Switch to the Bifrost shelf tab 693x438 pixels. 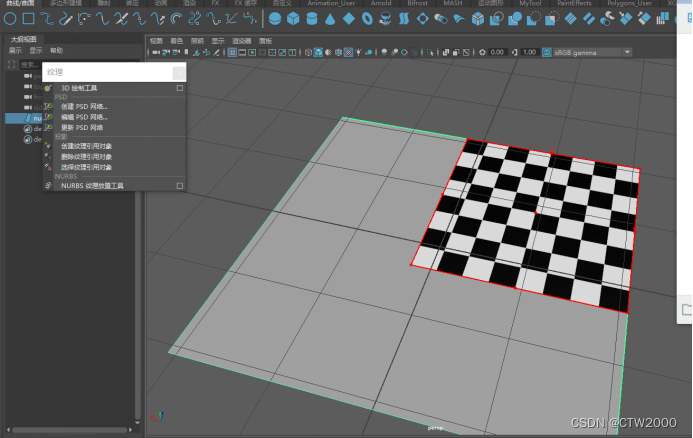pos(417,3)
